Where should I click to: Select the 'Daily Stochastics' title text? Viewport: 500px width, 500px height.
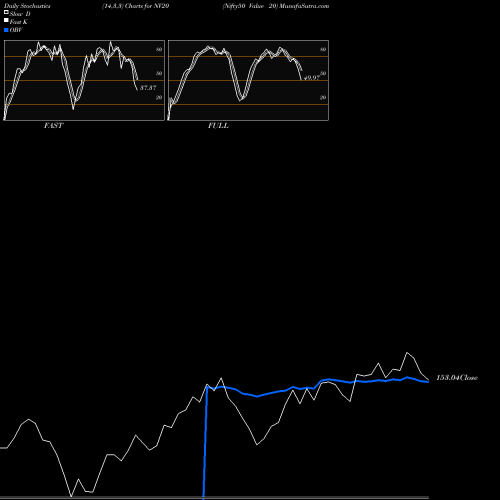(x=27, y=6)
